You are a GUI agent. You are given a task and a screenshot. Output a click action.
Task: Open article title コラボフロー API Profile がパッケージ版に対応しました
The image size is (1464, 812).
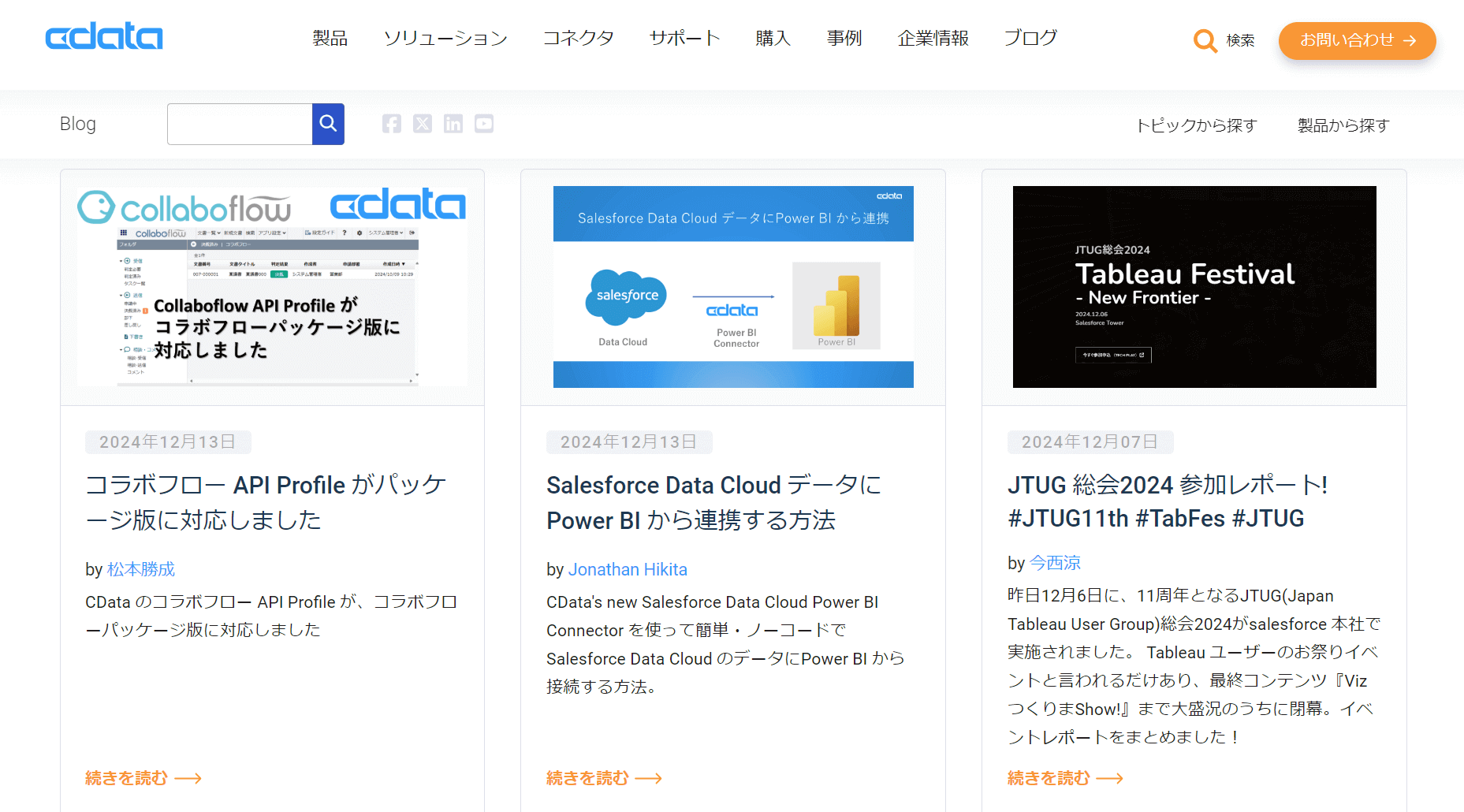point(266,502)
